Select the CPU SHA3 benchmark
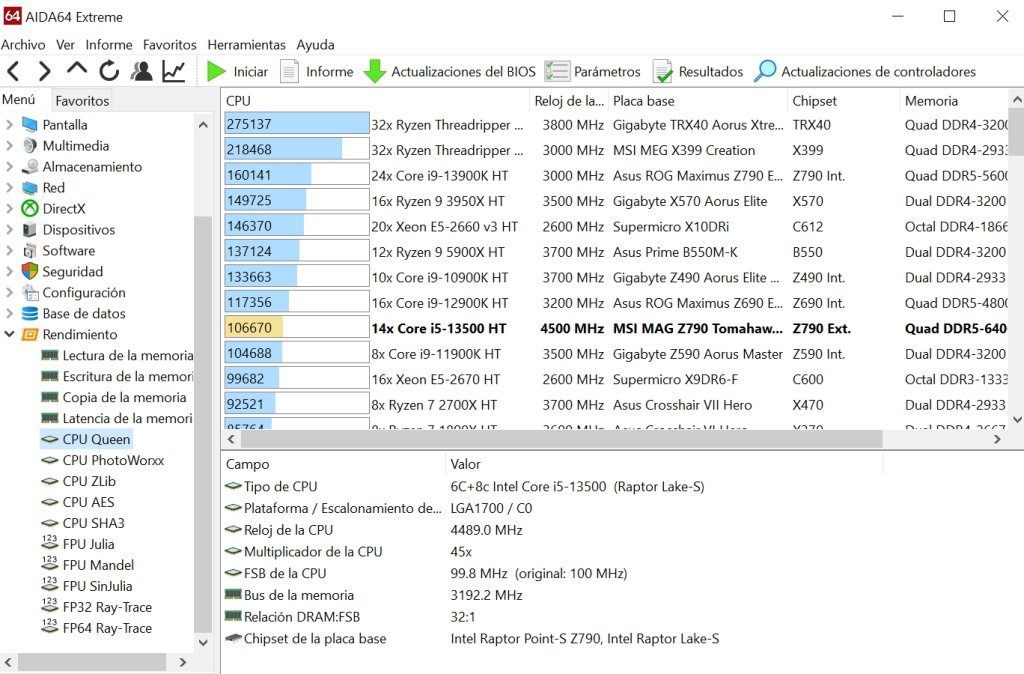This screenshot has height=674, width=1024. pos(93,522)
